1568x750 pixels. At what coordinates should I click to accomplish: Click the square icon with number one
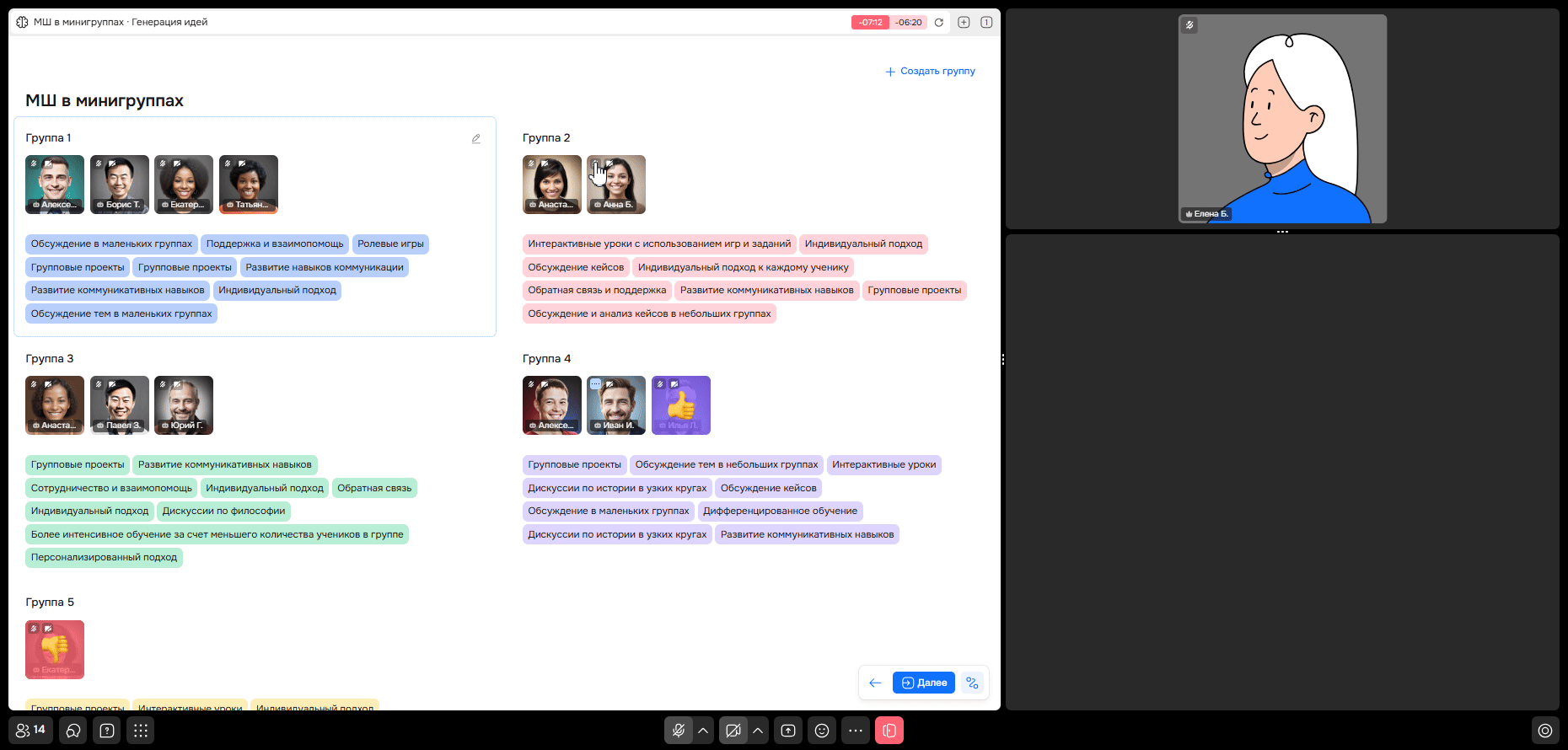[x=986, y=23]
